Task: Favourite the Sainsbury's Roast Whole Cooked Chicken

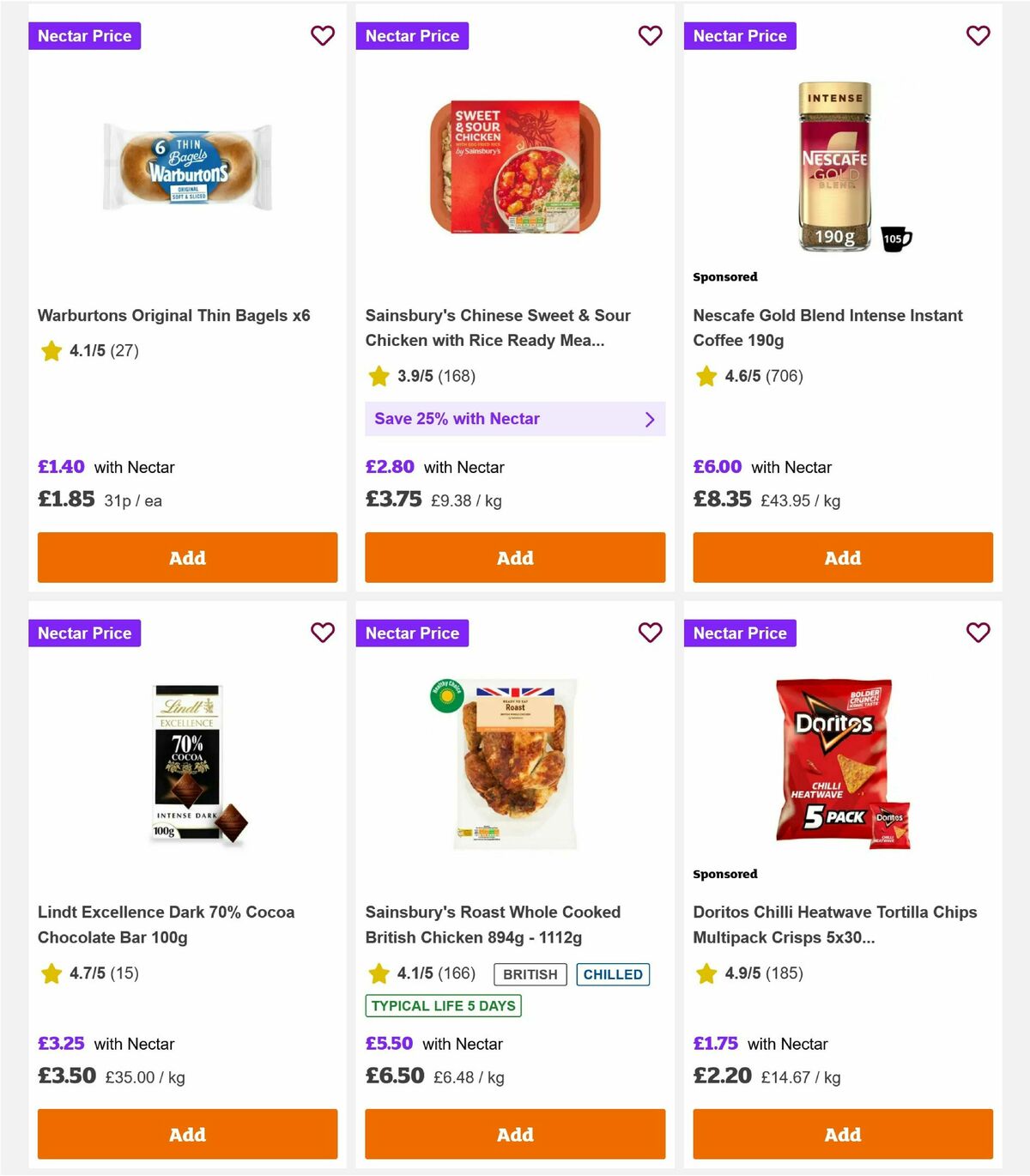Action: point(651,633)
